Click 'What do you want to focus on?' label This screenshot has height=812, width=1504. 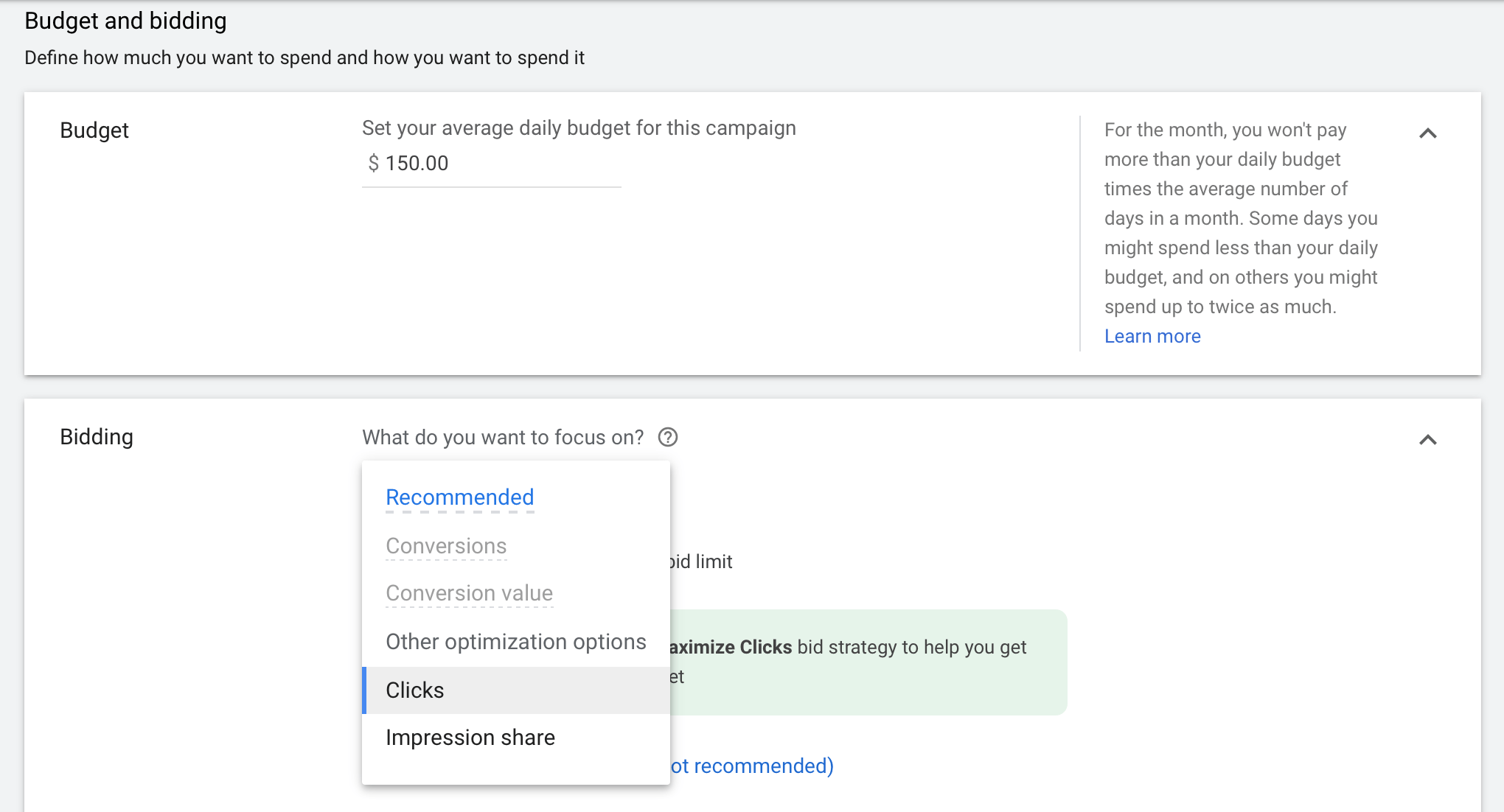(503, 438)
